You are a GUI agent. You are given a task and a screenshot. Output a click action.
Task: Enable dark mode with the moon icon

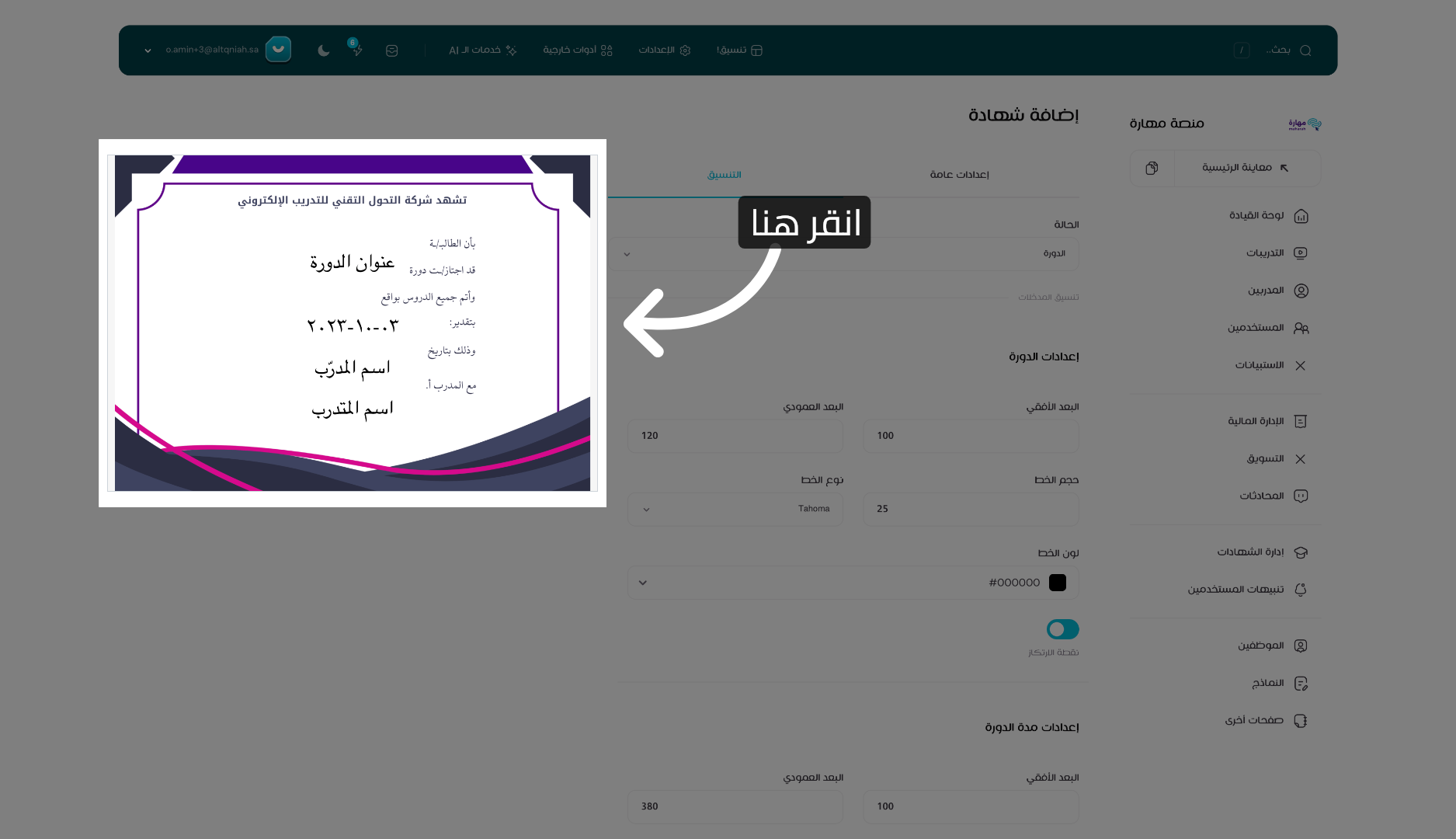[x=323, y=50]
